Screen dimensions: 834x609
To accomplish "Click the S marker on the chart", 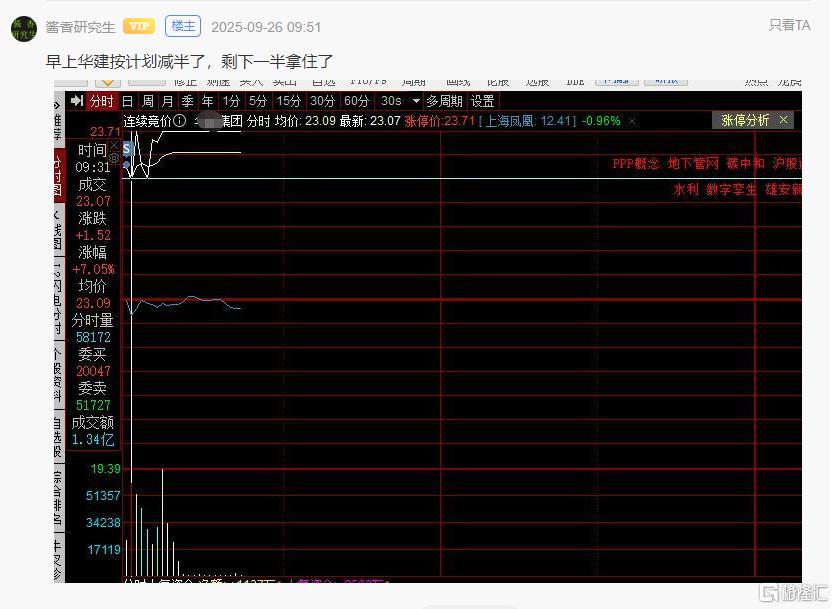I will pos(127,148).
